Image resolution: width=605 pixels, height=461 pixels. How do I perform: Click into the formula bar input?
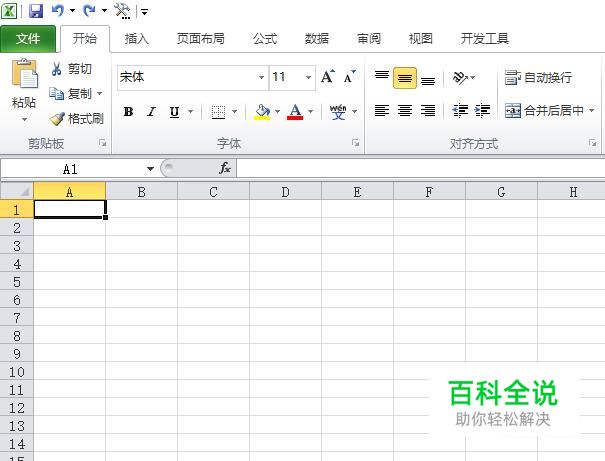pyautogui.click(x=421, y=169)
